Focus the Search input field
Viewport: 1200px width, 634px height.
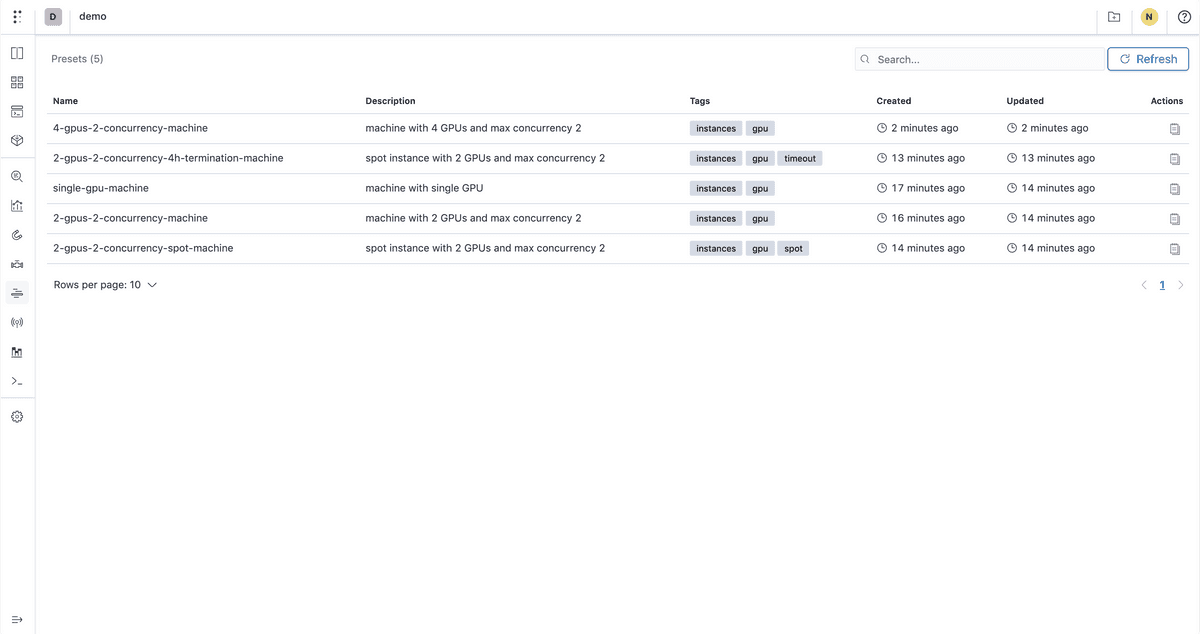[x=980, y=59]
